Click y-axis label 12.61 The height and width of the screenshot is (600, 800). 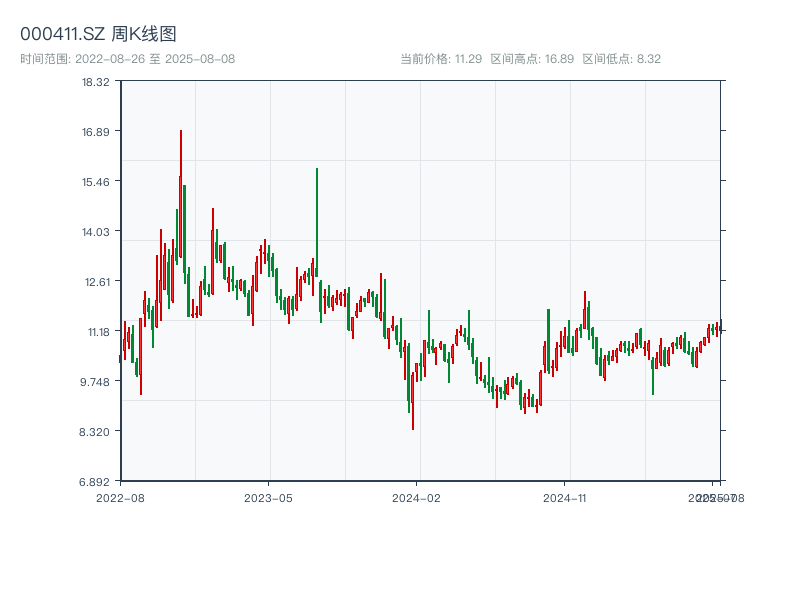tap(97, 282)
